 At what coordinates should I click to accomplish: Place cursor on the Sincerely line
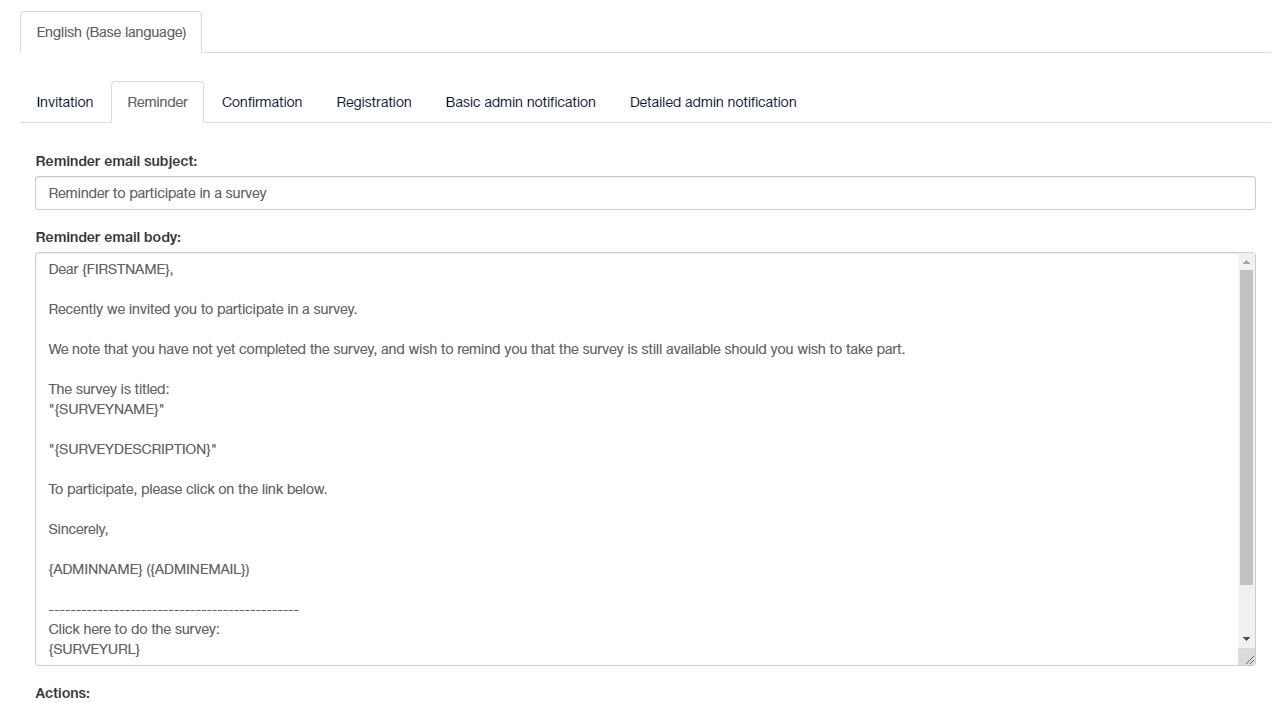click(x=78, y=529)
